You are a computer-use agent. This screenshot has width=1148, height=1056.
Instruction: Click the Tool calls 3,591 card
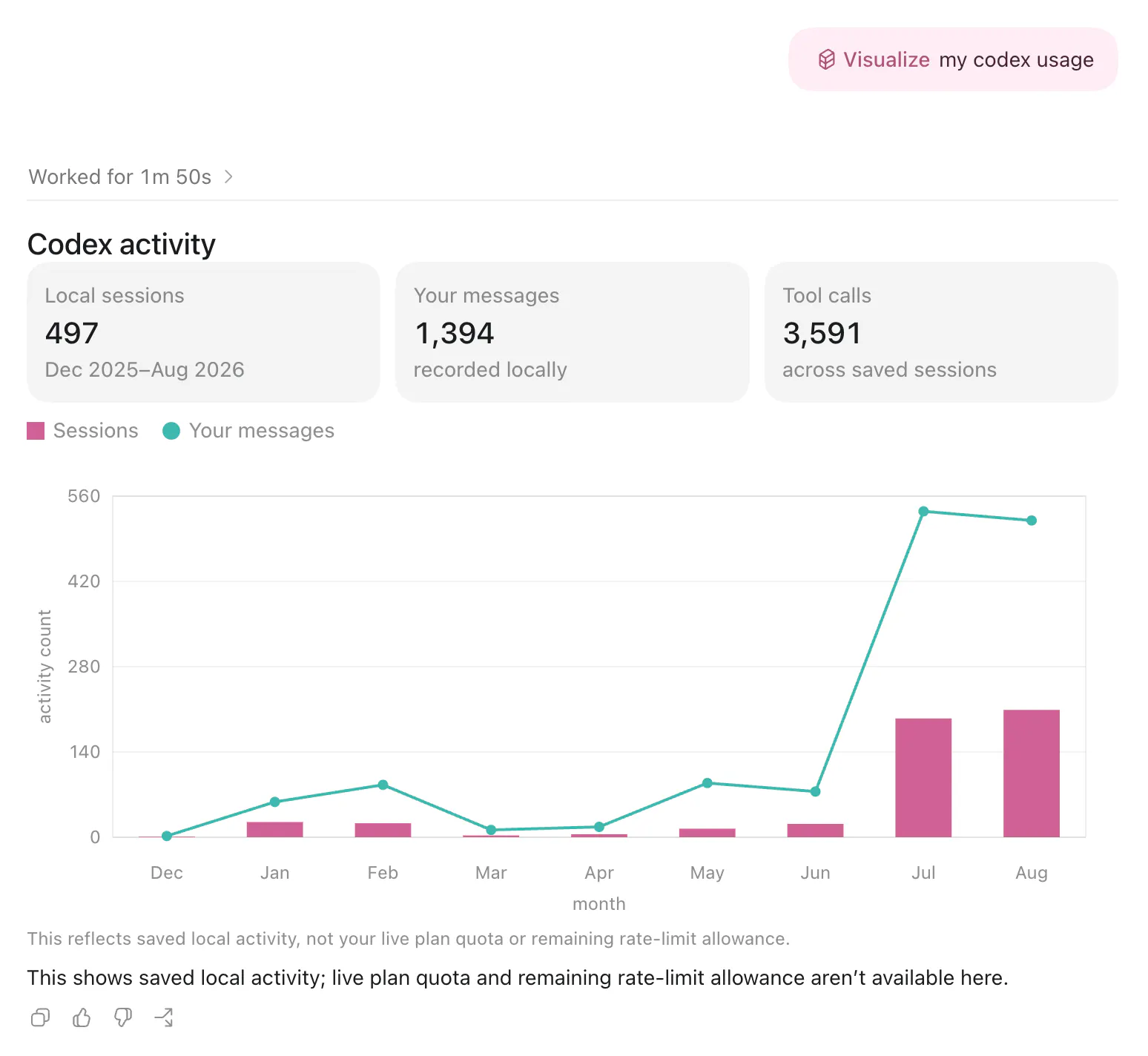click(x=941, y=331)
